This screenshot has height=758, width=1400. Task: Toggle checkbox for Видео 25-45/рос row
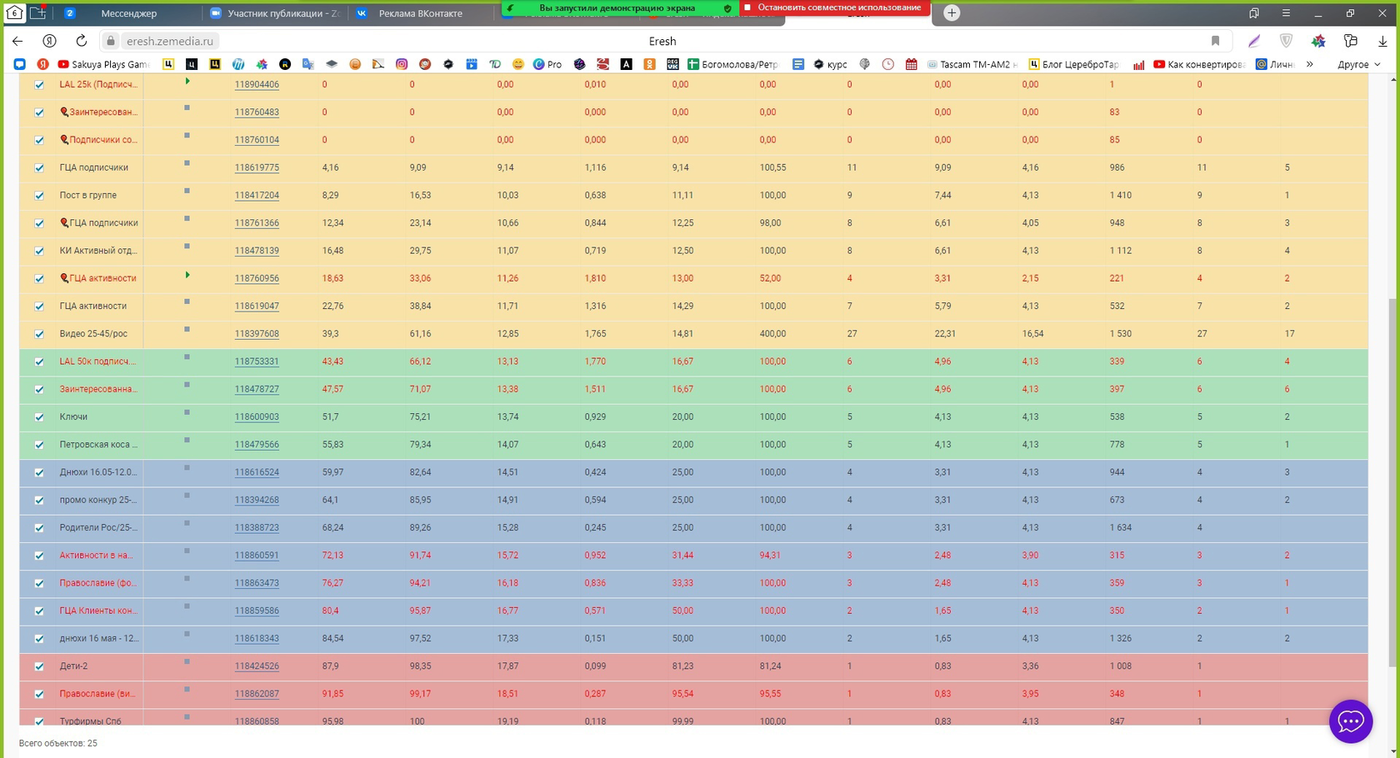pos(39,334)
